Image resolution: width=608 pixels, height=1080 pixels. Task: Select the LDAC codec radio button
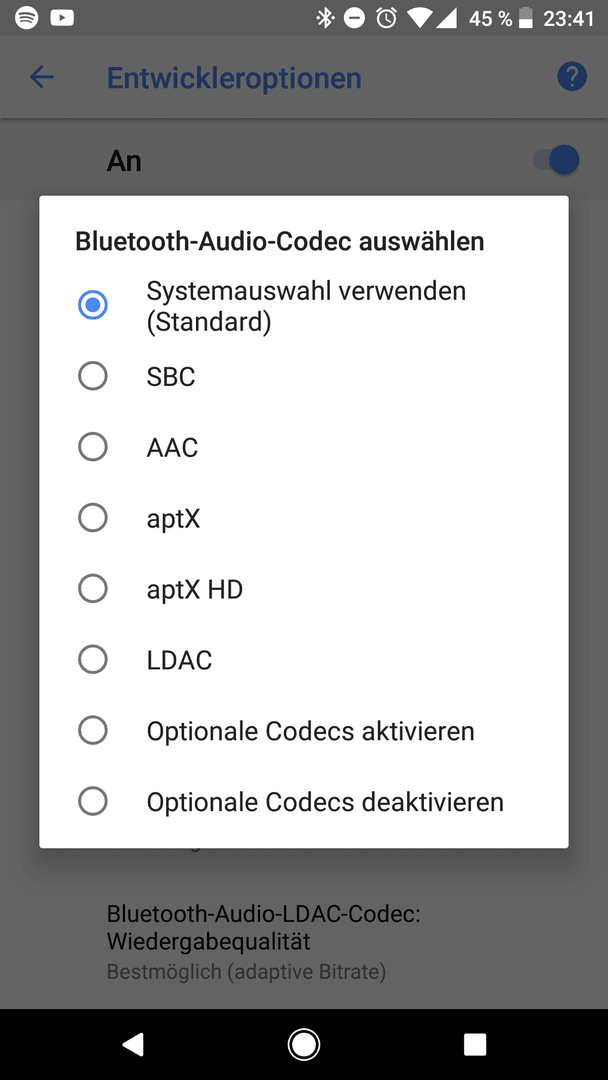pyautogui.click(x=304, y=660)
